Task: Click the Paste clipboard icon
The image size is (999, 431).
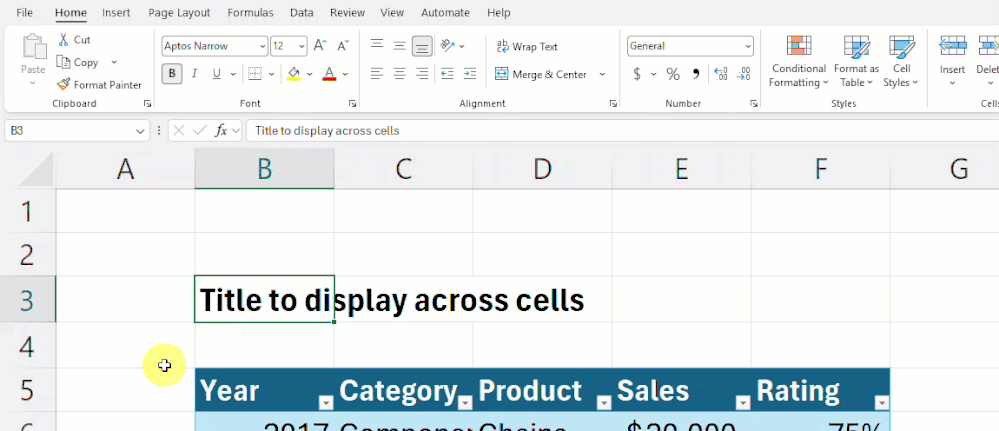Action: click(x=34, y=48)
